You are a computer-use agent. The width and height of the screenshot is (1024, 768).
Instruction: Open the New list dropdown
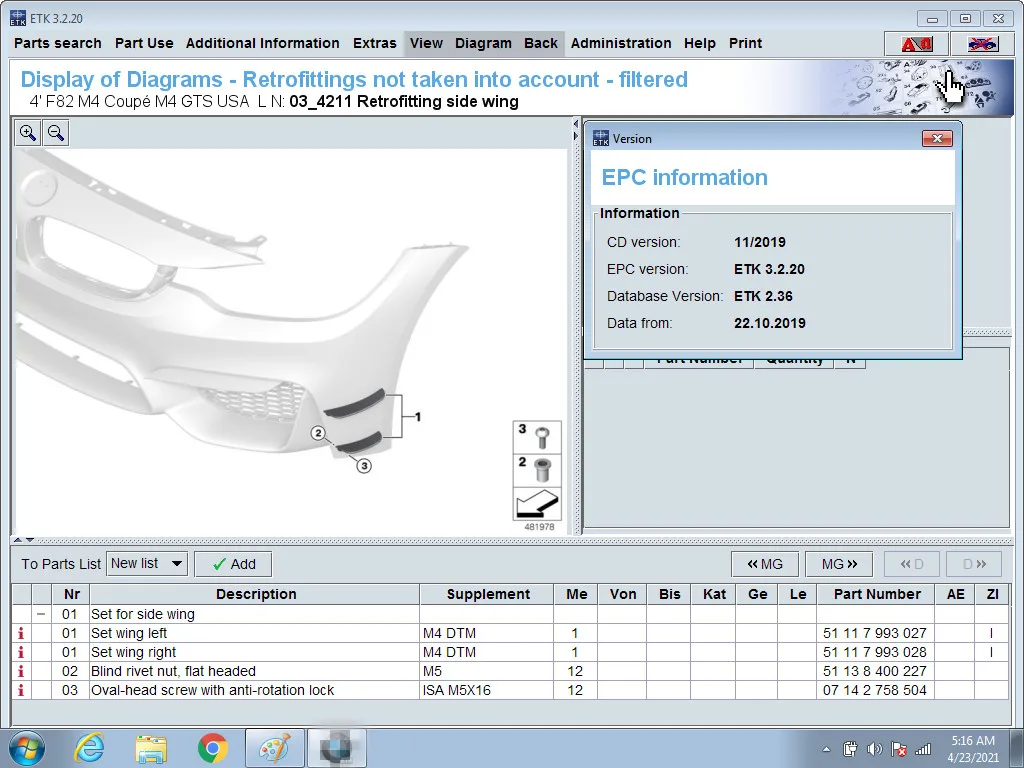pos(147,564)
